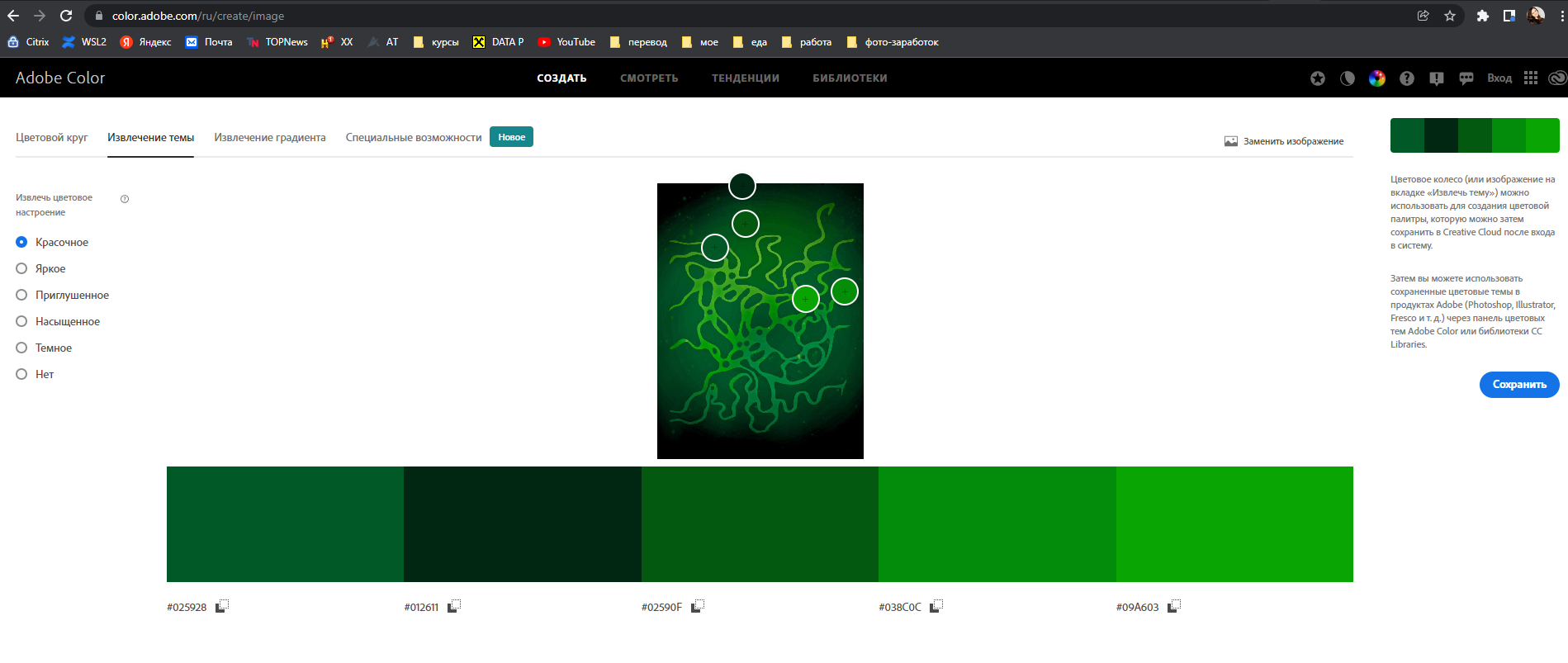Click the rainbow color wheel icon

pyautogui.click(x=1377, y=78)
